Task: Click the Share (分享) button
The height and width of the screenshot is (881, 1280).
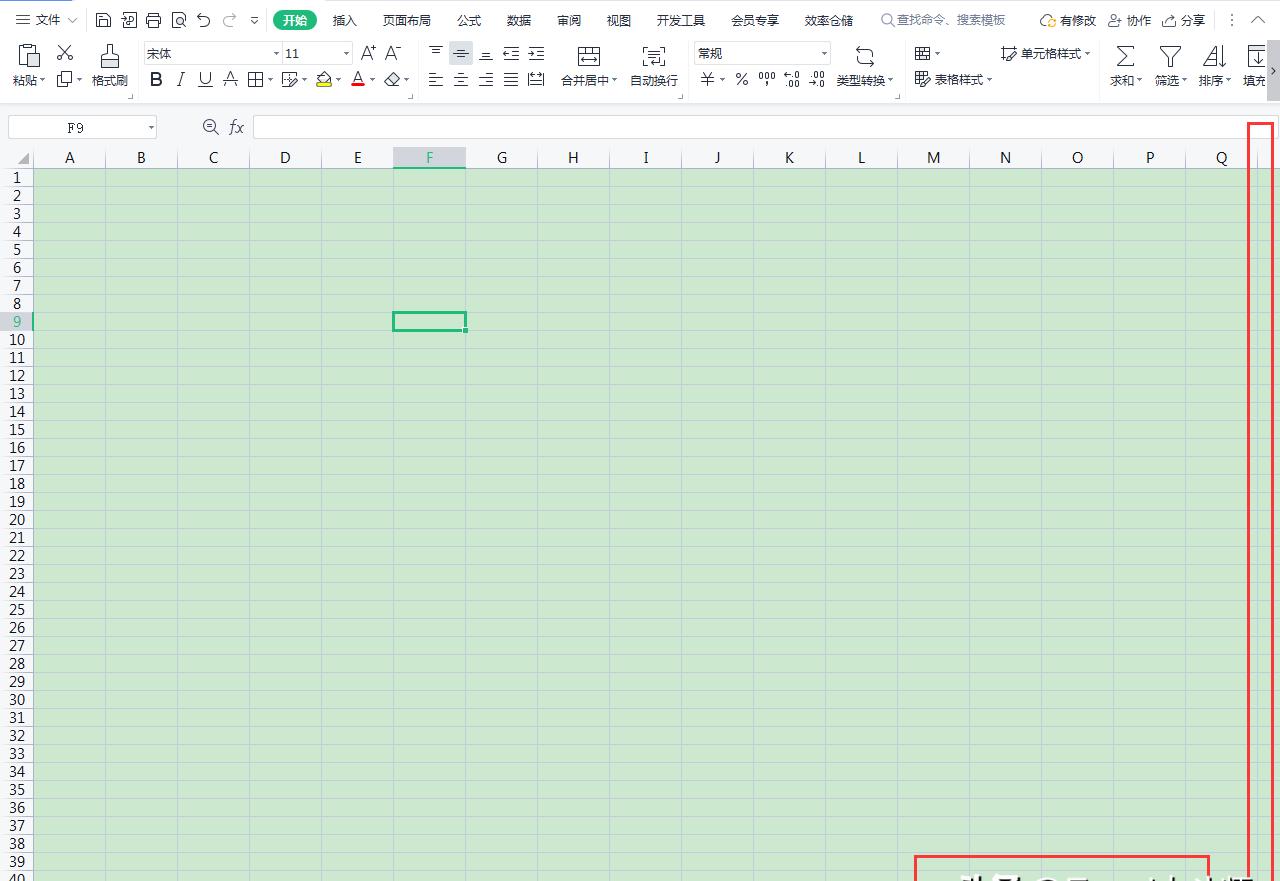Action: point(1183,20)
